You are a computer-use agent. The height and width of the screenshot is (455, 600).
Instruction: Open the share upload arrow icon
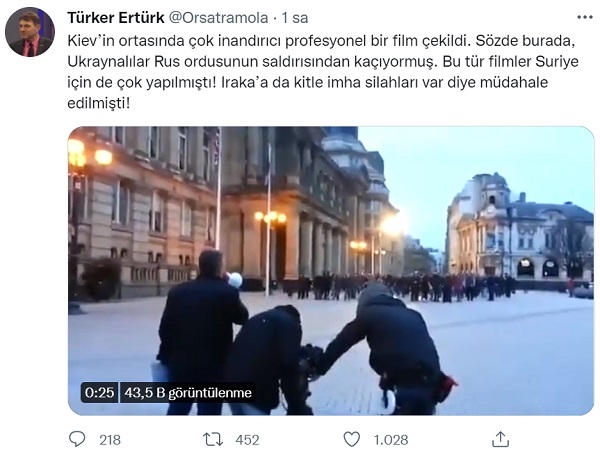point(500,439)
